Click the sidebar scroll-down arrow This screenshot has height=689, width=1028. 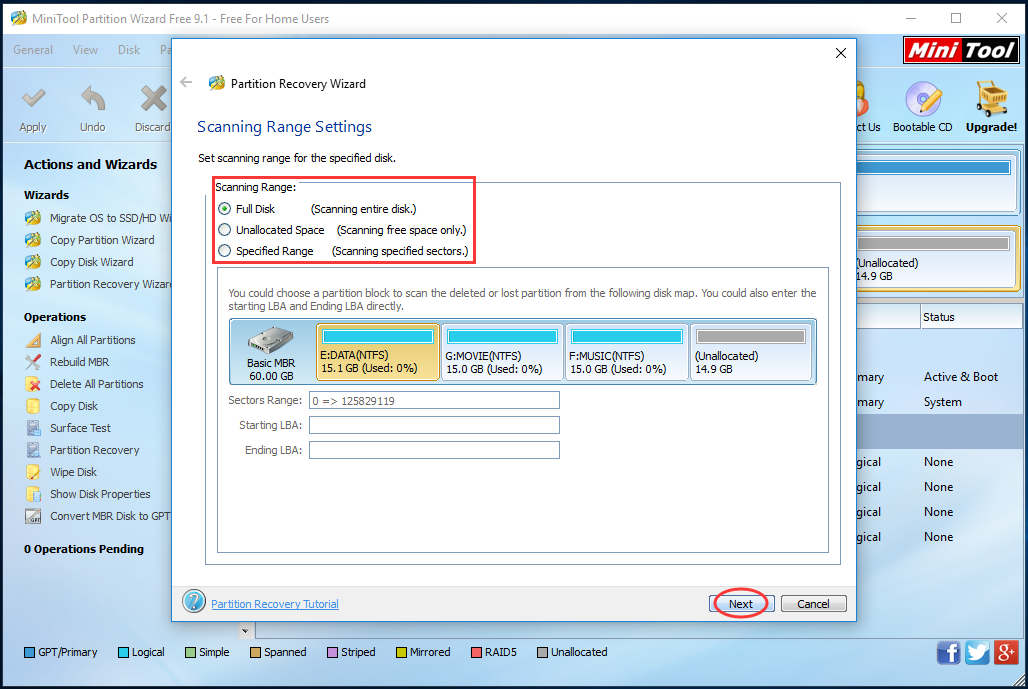pyautogui.click(x=245, y=631)
